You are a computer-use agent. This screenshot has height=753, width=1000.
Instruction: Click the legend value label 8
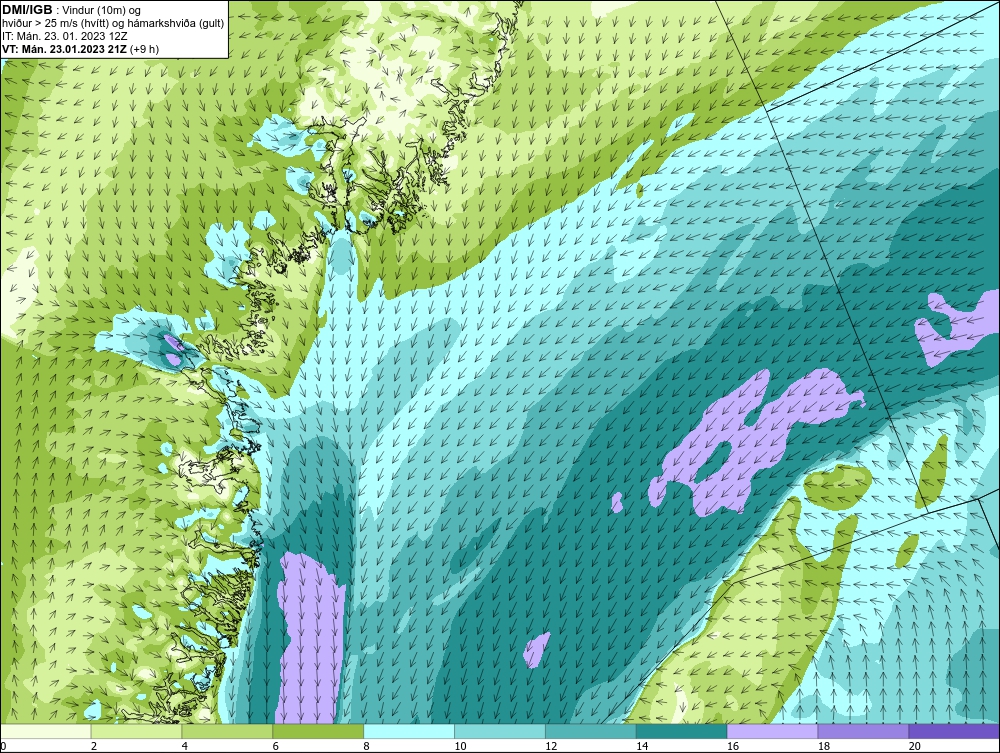pos(367,746)
